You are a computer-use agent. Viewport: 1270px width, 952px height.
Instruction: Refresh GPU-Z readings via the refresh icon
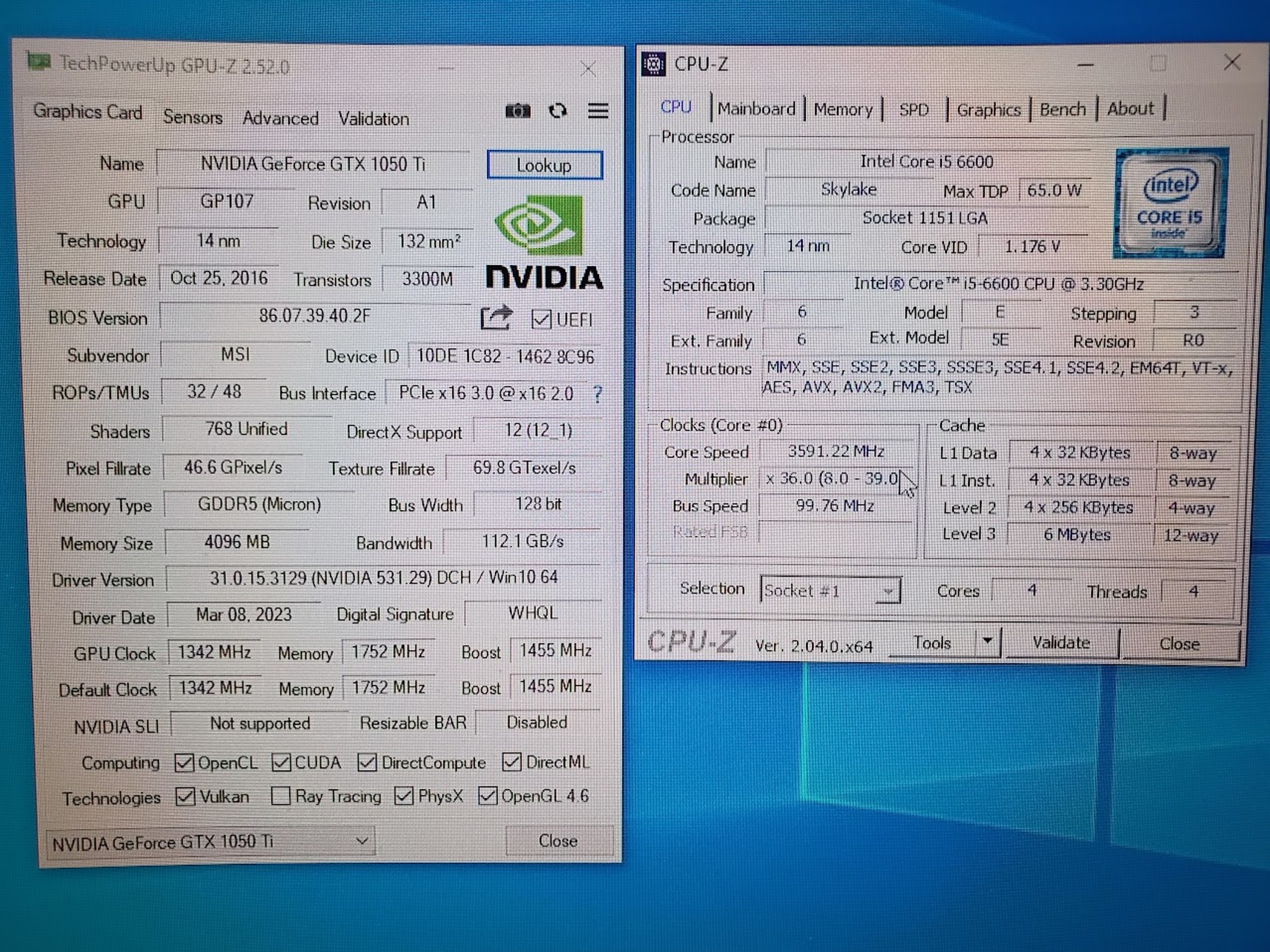pos(557,111)
